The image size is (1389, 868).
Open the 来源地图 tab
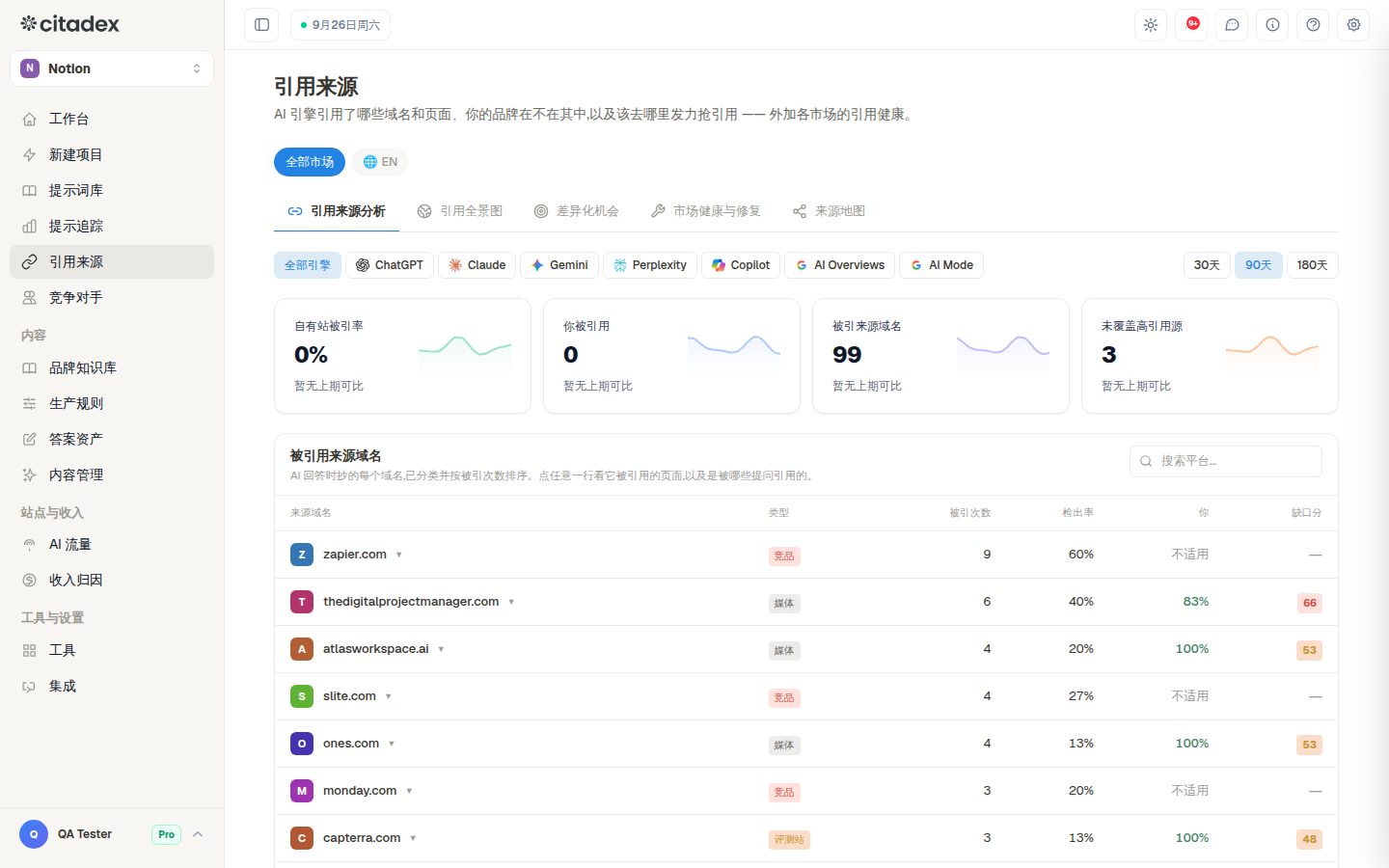point(829,211)
